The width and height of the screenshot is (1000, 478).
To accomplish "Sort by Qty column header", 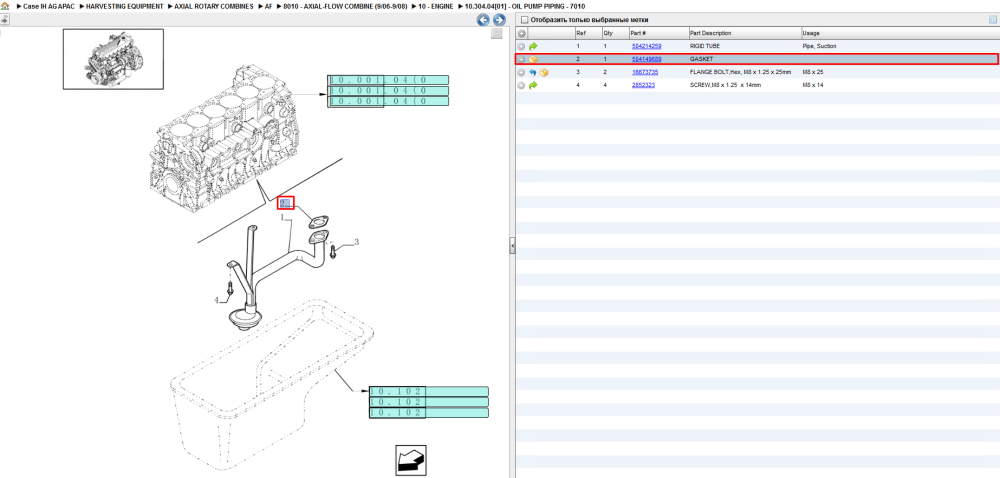I will [615, 33].
